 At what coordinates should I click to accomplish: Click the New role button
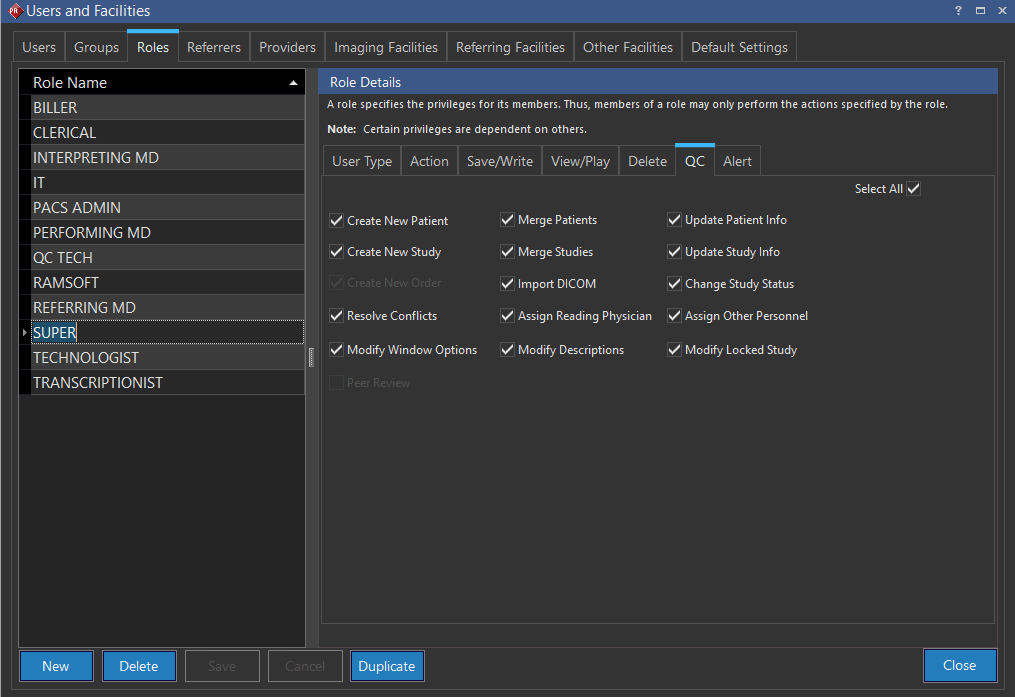56,666
